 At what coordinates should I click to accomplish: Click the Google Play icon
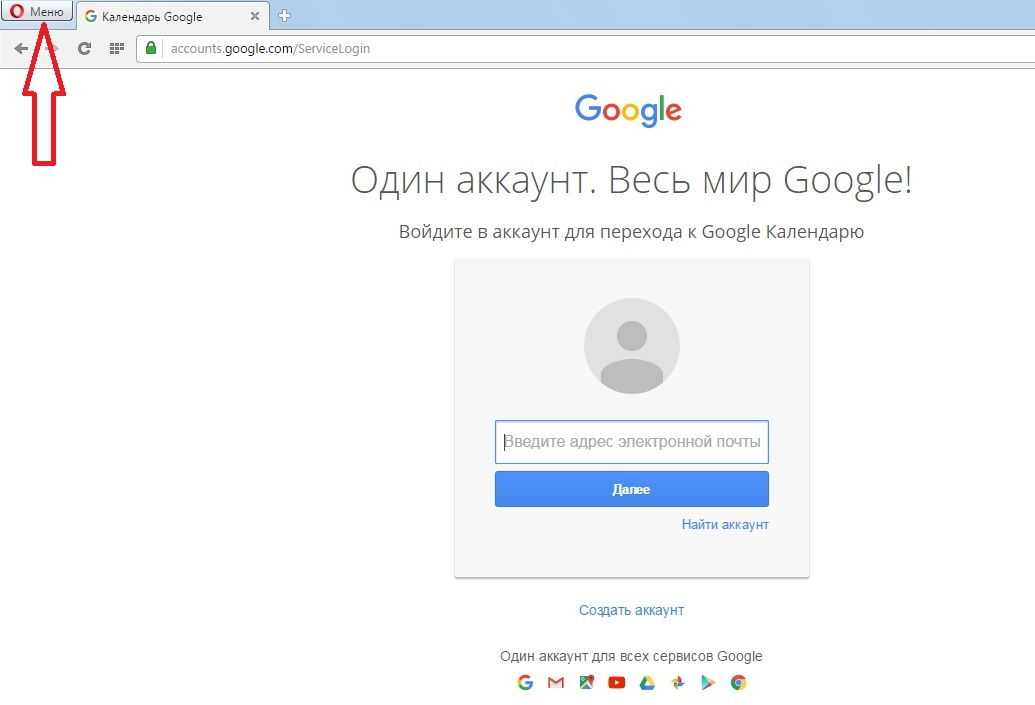pyautogui.click(x=708, y=683)
